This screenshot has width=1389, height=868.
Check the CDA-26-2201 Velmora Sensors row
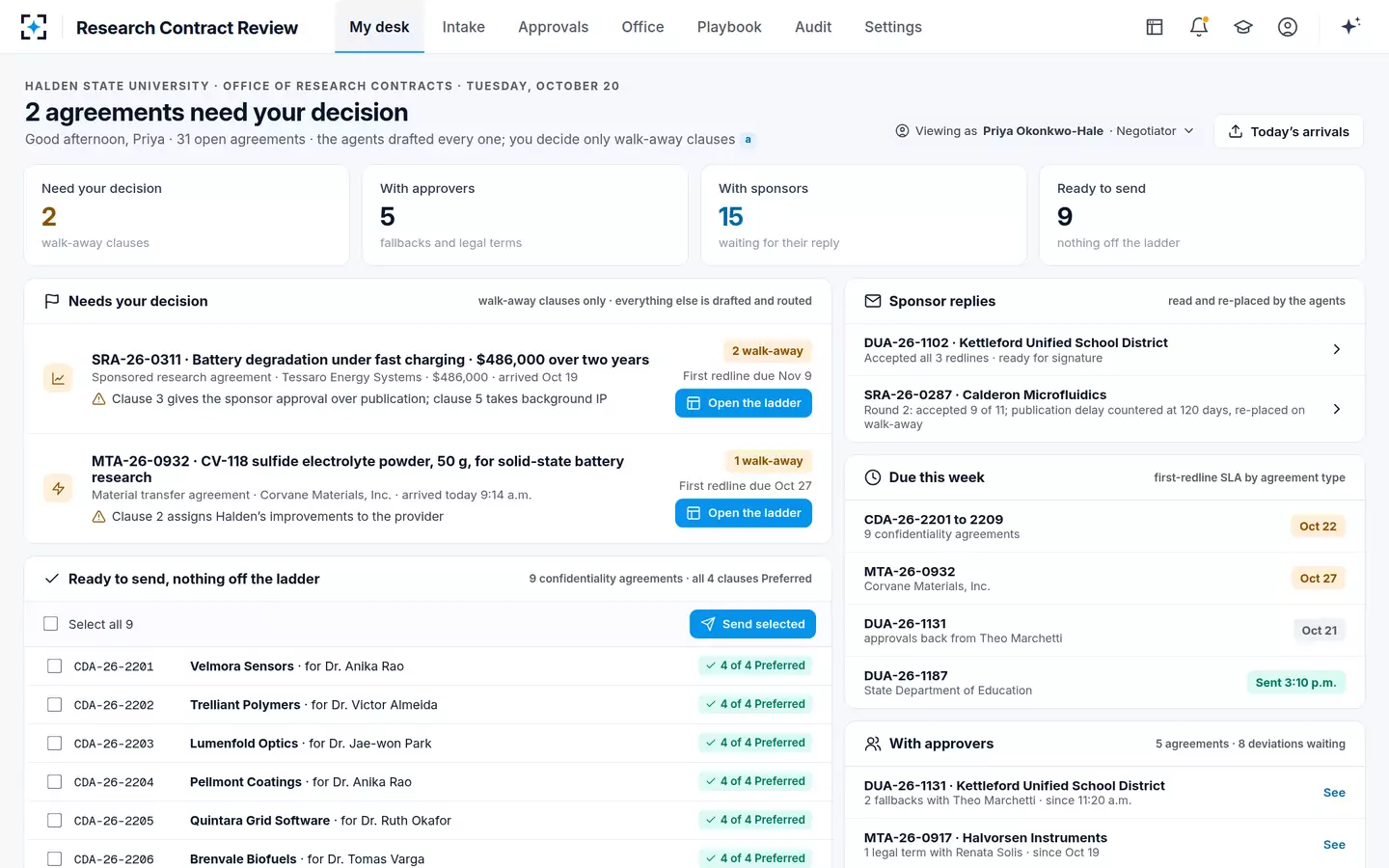[x=55, y=666]
